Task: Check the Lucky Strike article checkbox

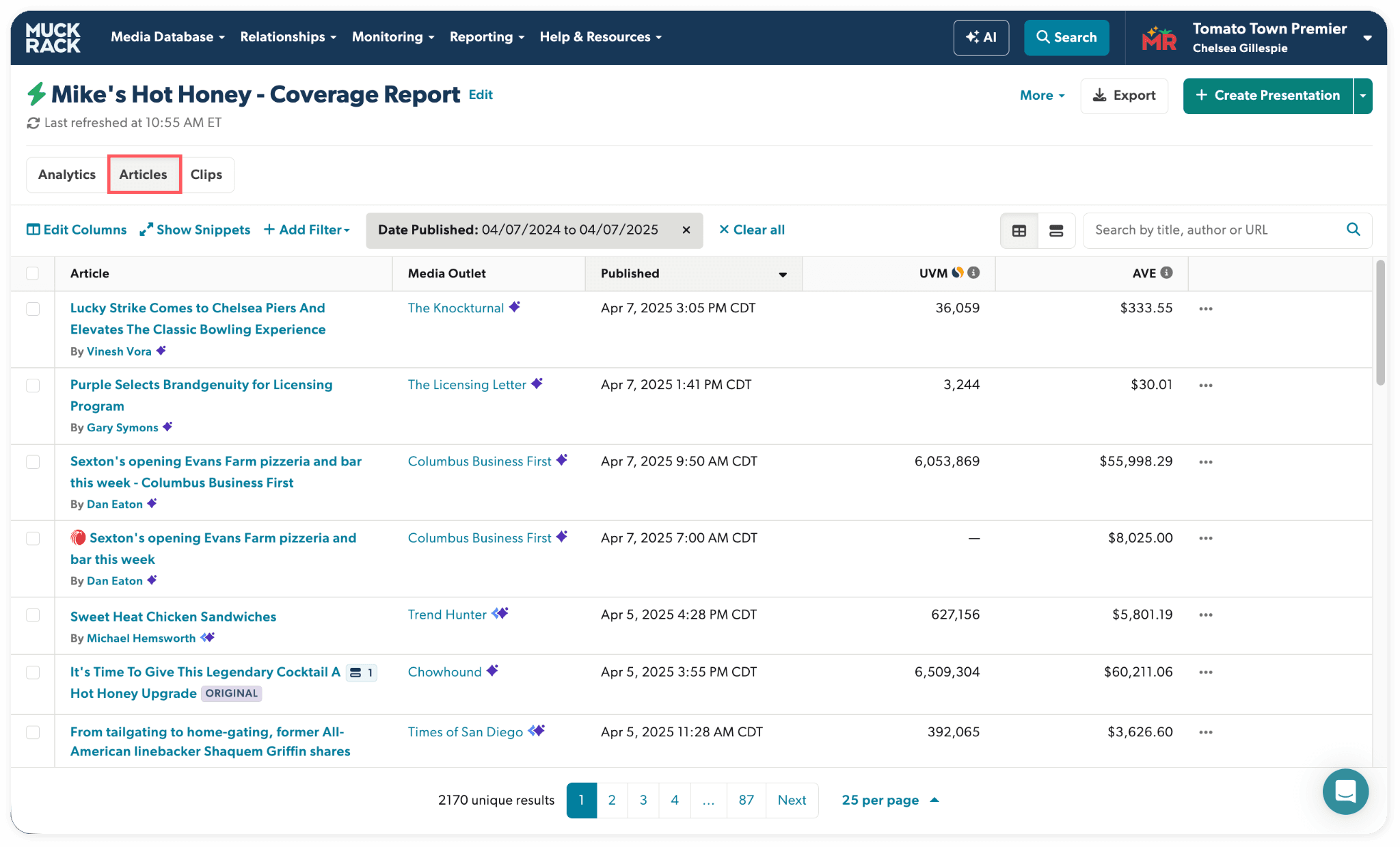Action: click(33, 309)
